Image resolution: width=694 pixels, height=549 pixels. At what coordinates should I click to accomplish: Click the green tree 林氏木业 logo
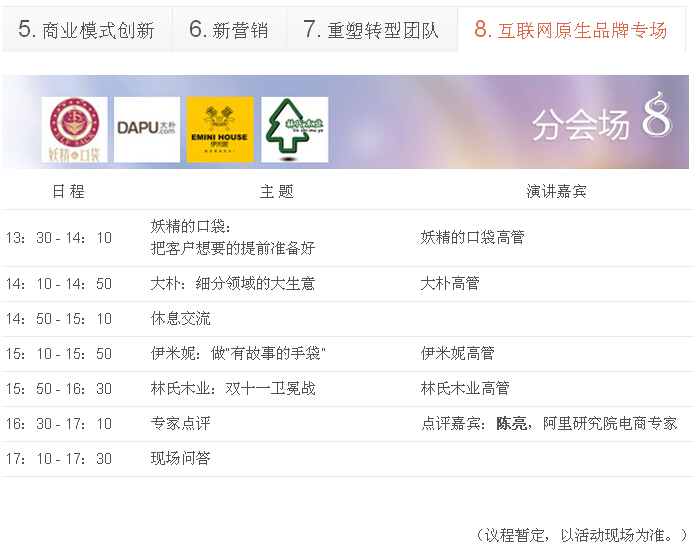pos(295,130)
